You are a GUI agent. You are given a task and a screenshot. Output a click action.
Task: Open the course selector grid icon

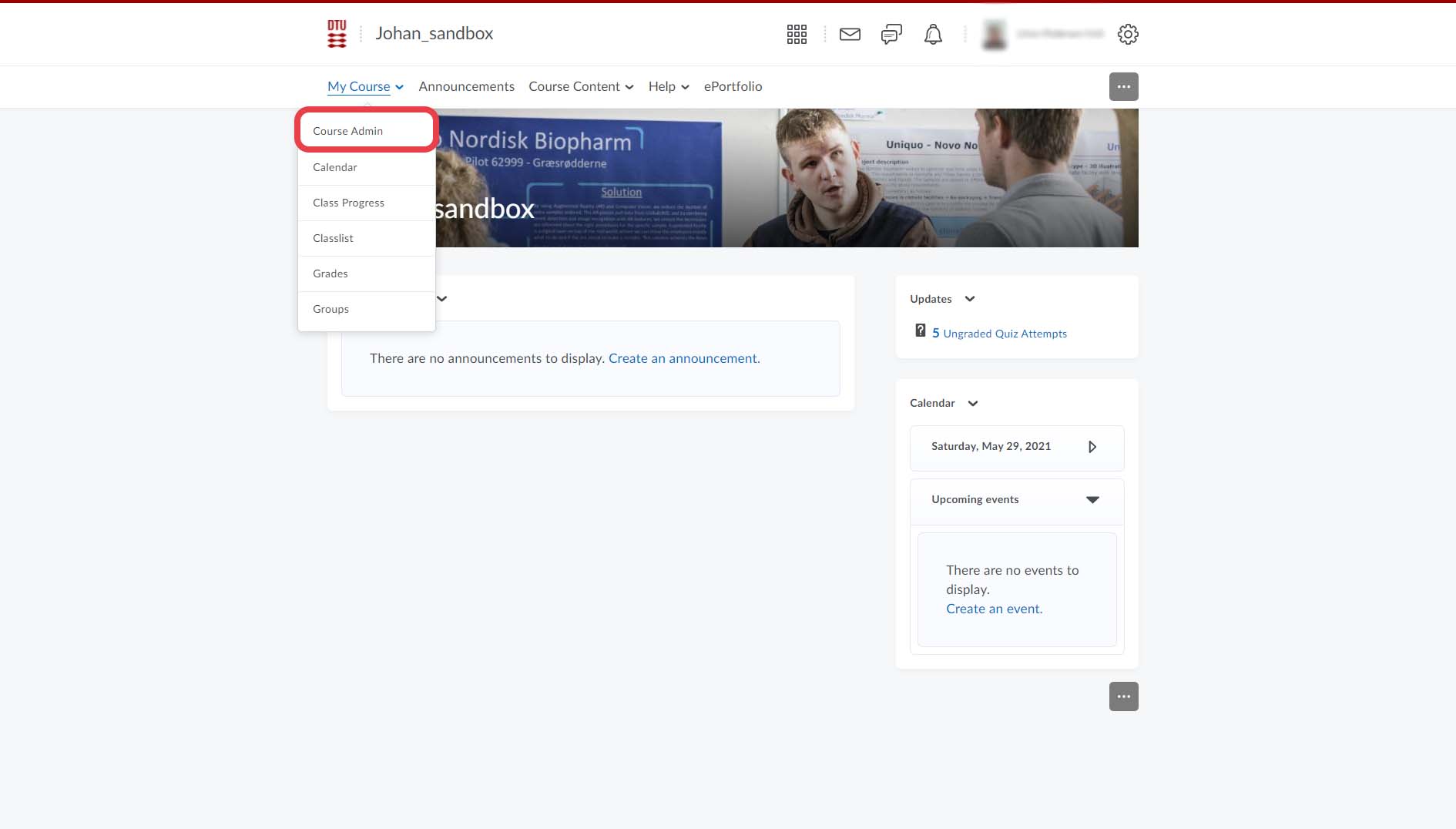[797, 34]
